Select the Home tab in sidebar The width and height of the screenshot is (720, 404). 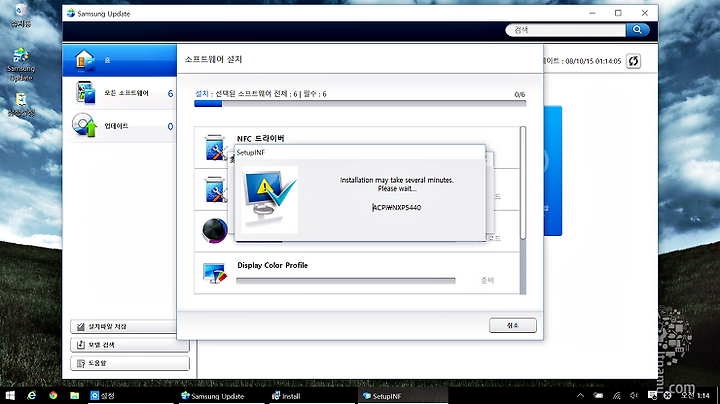point(119,60)
